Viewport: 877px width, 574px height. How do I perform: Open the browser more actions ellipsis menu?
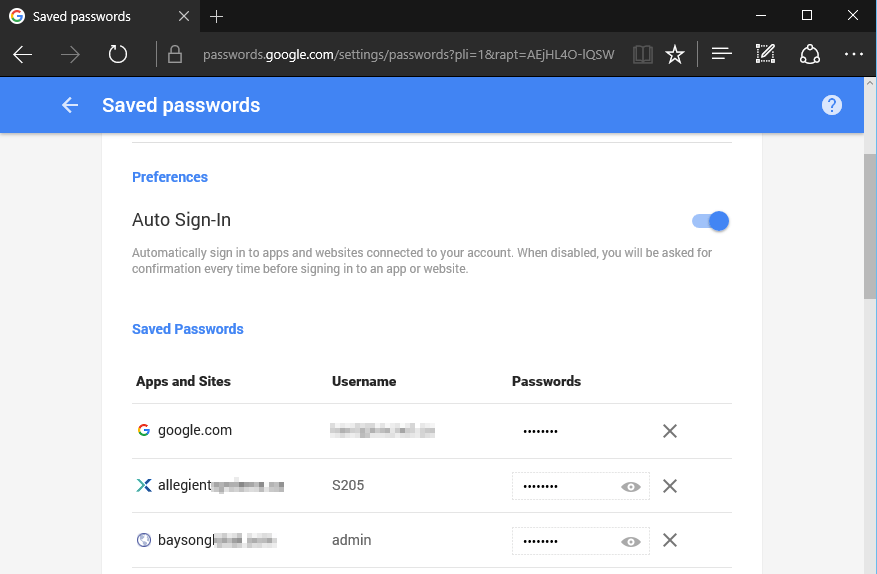pyautogui.click(x=853, y=54)
